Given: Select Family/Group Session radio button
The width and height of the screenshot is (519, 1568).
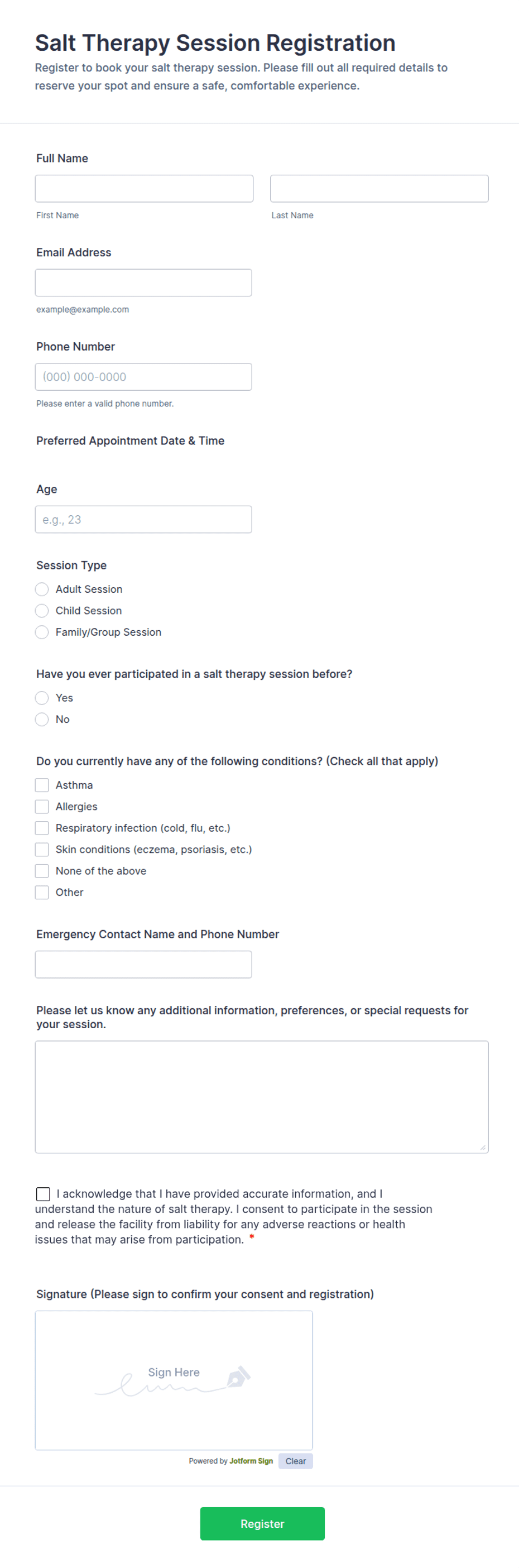Looking at the screenshot, I should coord(42,632).
